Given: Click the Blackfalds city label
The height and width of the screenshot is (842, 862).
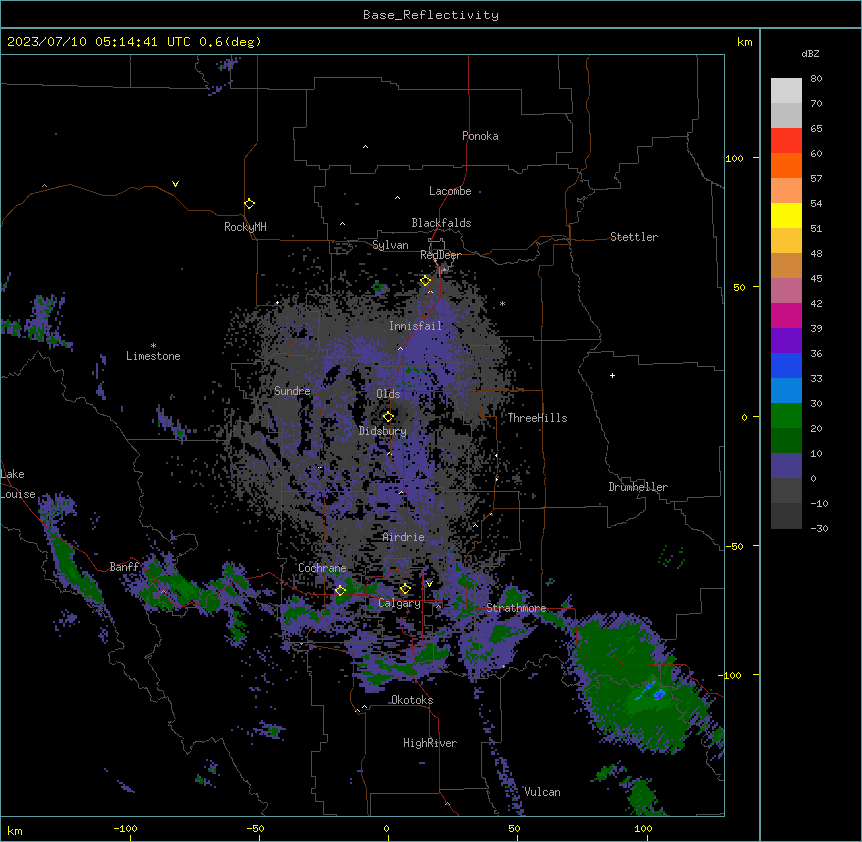Looking at the screenshot, I should (x=441, y=223).
